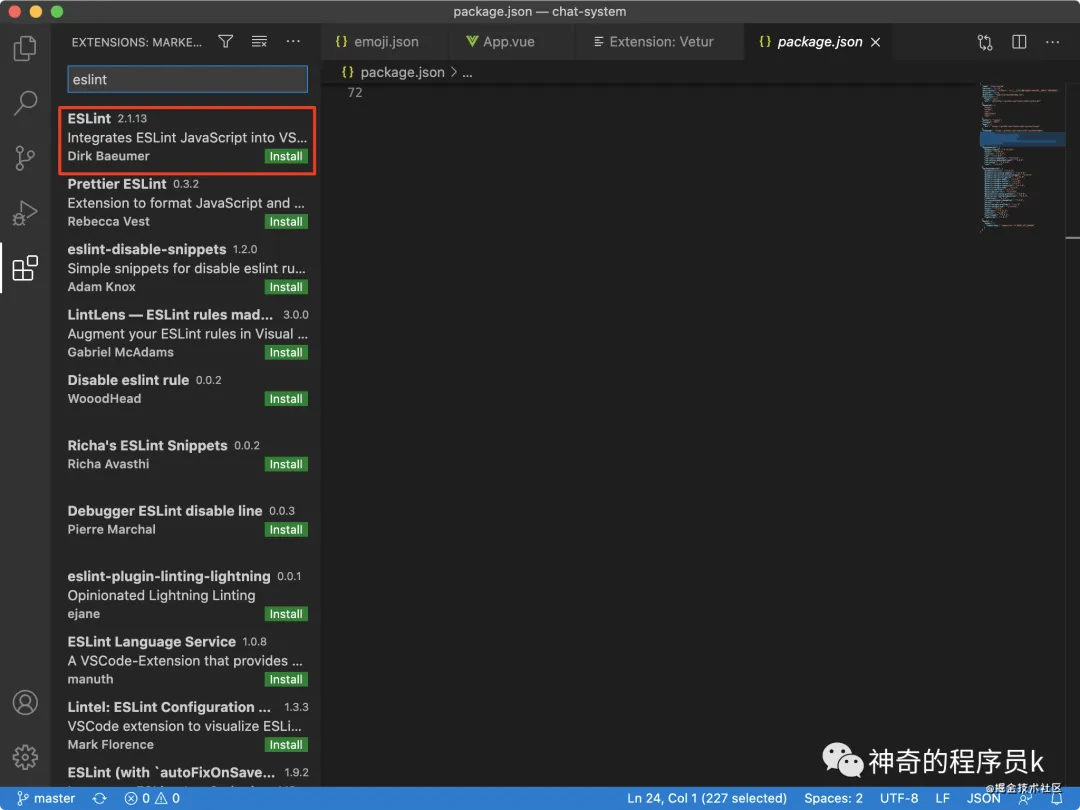Image resolution: width=1080 pixels, height=810 pixels.
Task: Clear extensions search results icon
Action: [x=259, y=42]
